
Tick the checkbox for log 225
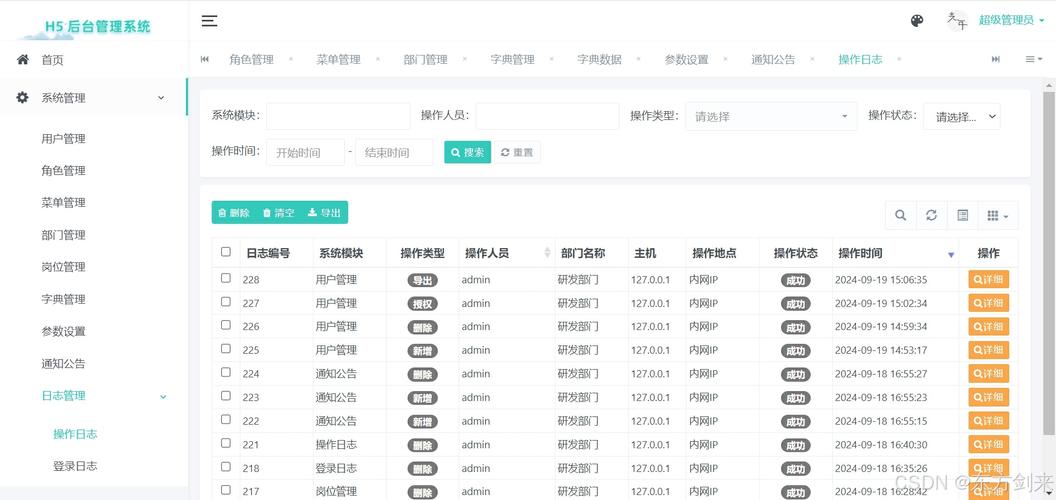coord(226,348)
